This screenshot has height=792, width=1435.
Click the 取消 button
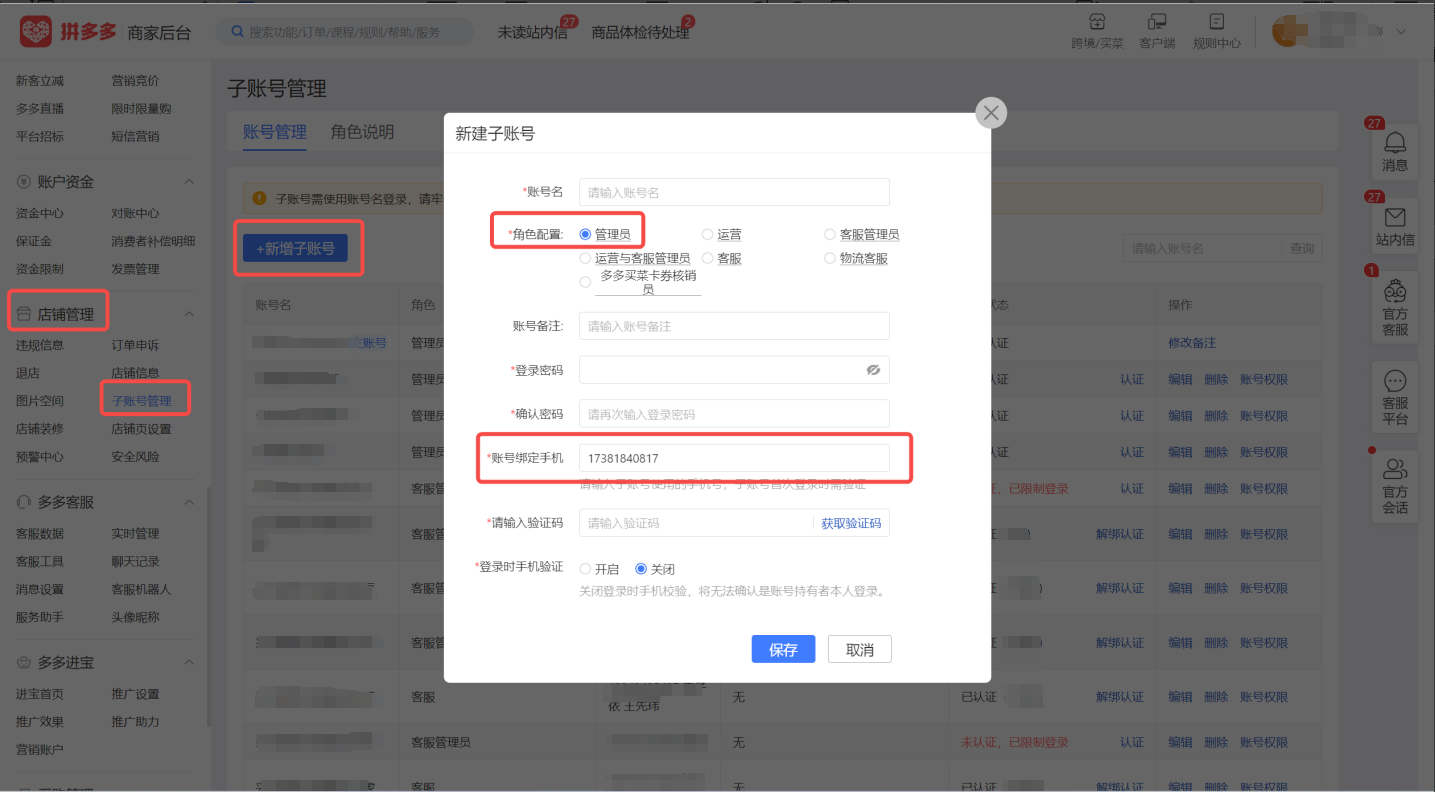click(x=860, y=649)
